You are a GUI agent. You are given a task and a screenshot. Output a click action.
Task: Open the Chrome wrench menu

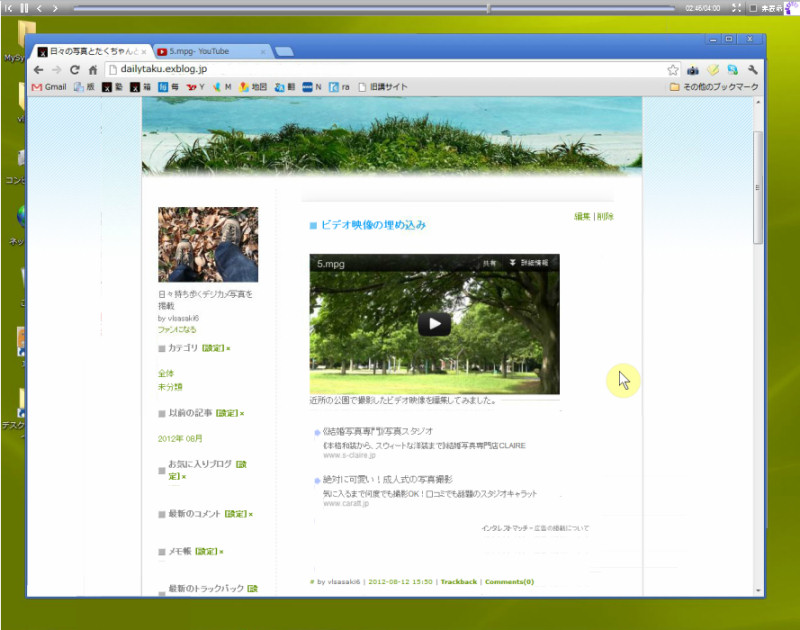coord(753,70)
